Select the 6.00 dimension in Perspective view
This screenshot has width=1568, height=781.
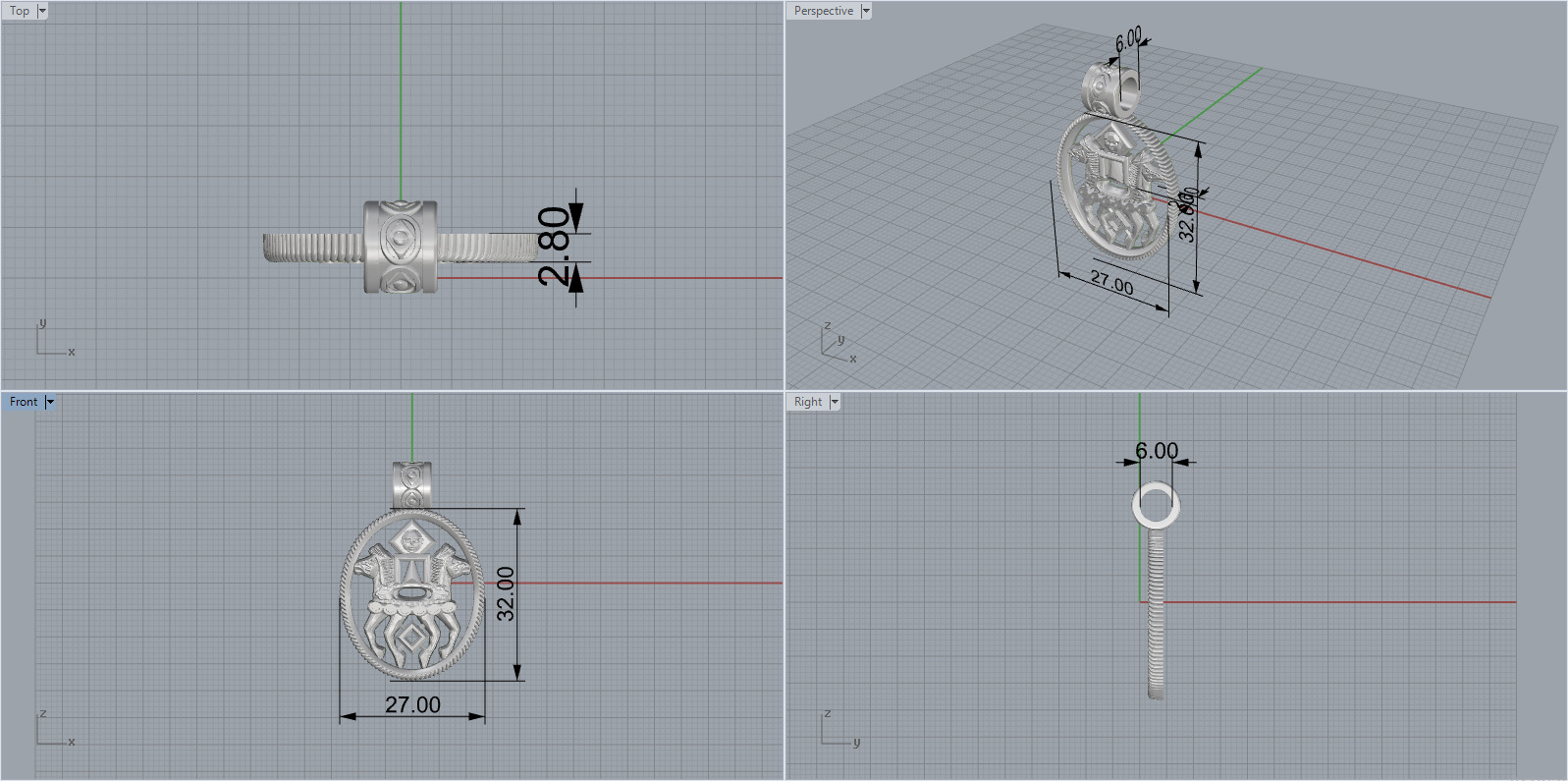point(1129,39)
